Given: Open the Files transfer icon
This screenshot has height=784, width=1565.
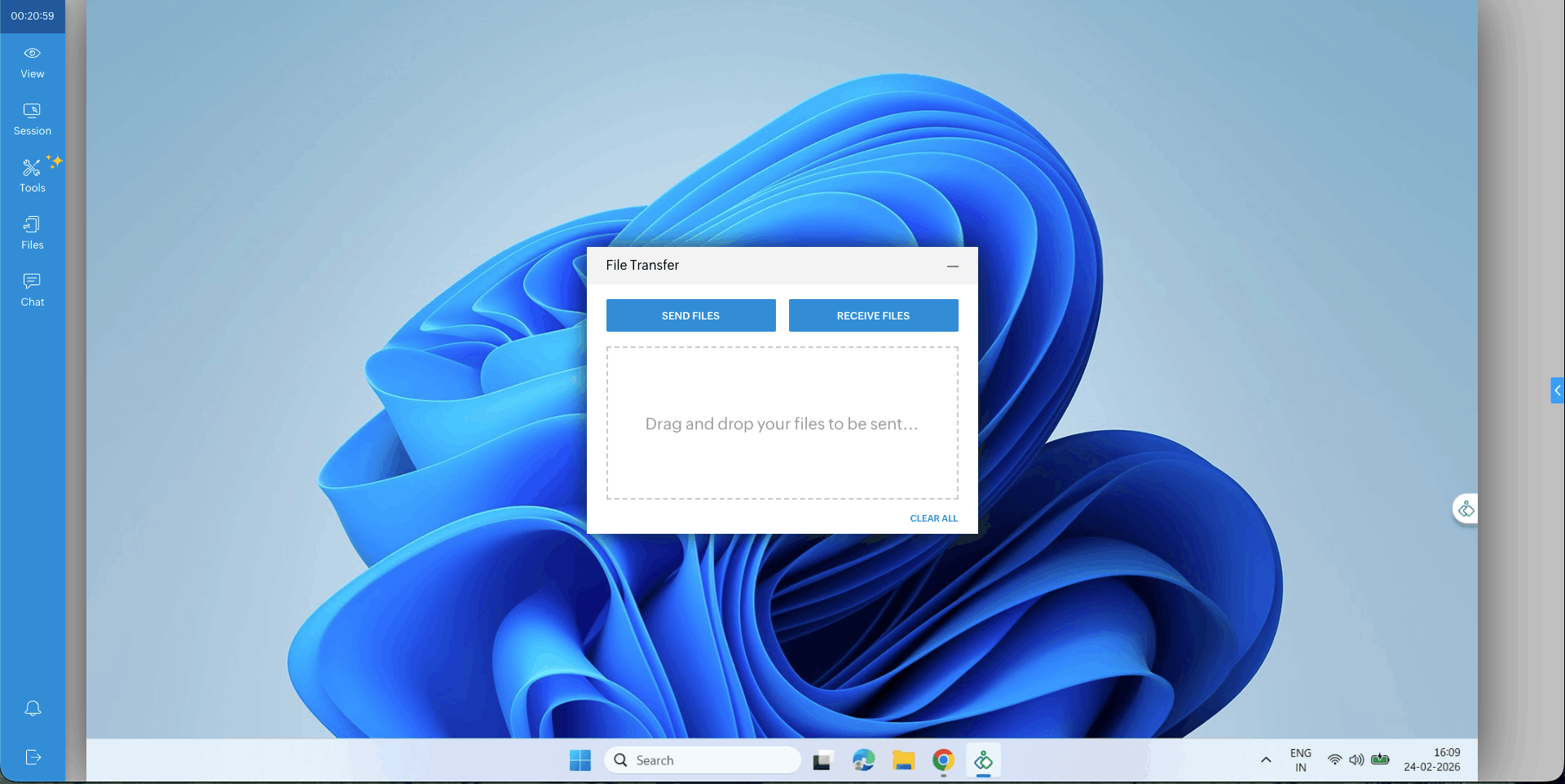Looking at the screenshot, I should (x=33, y=233).
